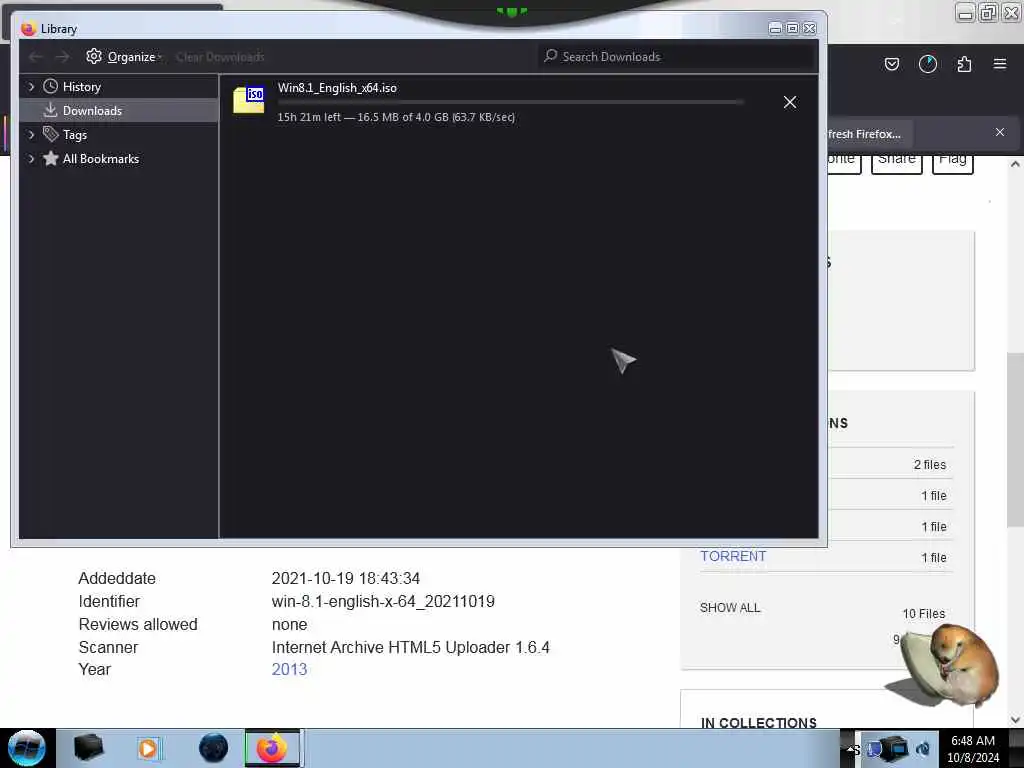Maximize the Library window
This screenshot has height=768, width=1024.
pyautogui.click(x=792, y=28)
